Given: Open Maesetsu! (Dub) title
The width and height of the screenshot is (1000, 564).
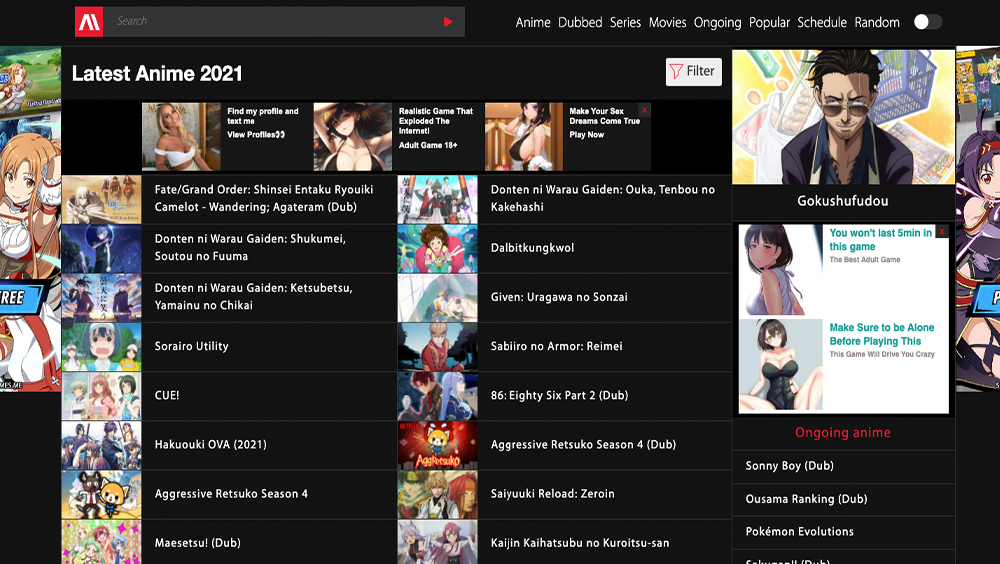Looking at the screenshot, I should click(198, 543).
